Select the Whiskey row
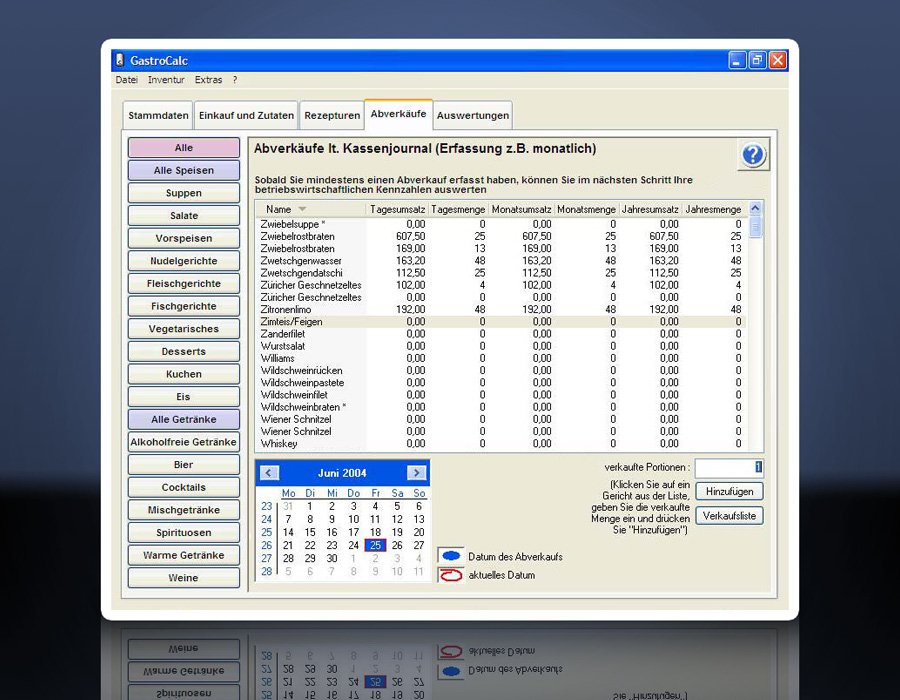 coord(501,444)
